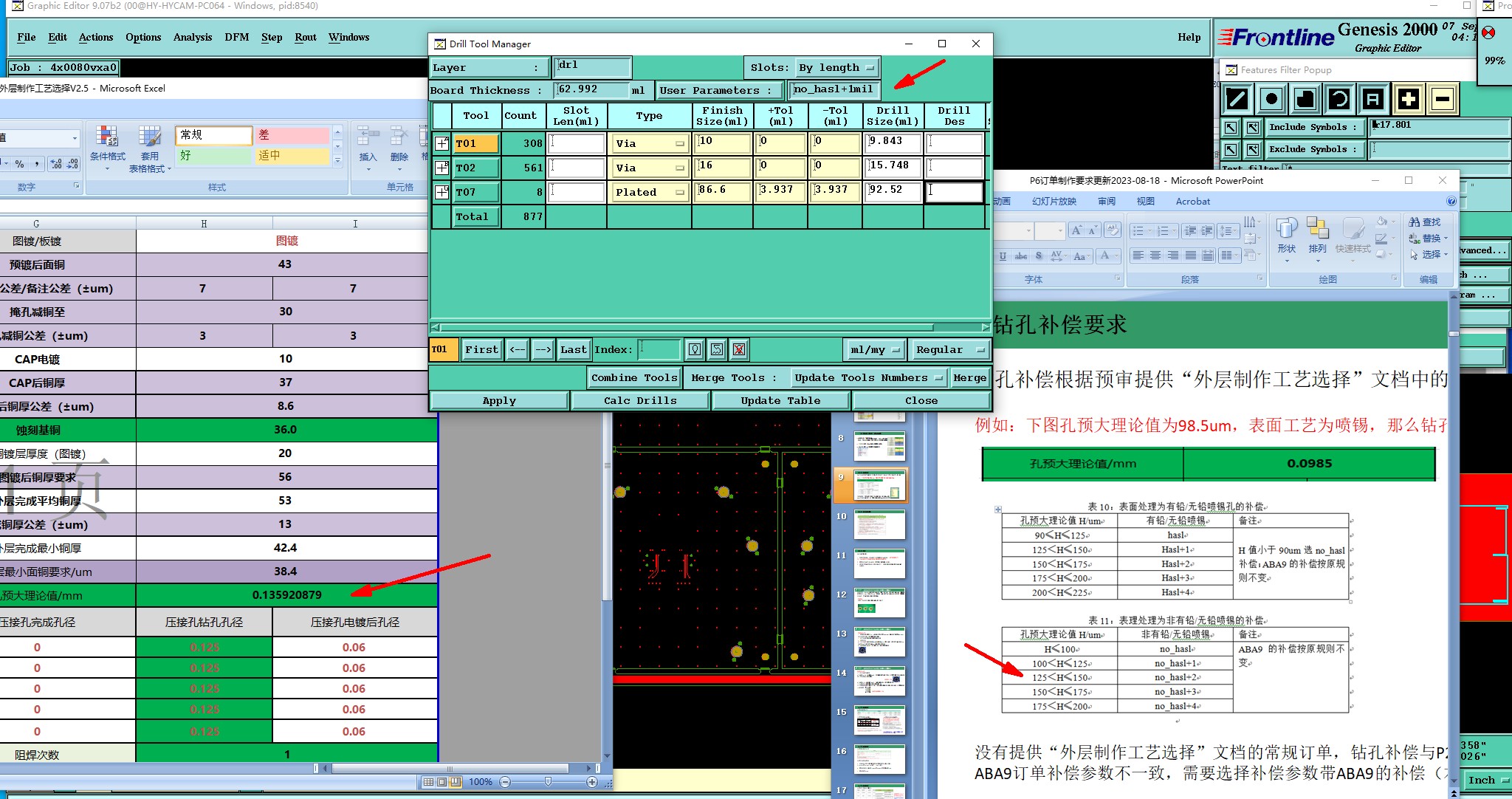Select the pad (round dot) feature filter icon
This screenshot has height=799, width=1512.
tap(1271, 98)
